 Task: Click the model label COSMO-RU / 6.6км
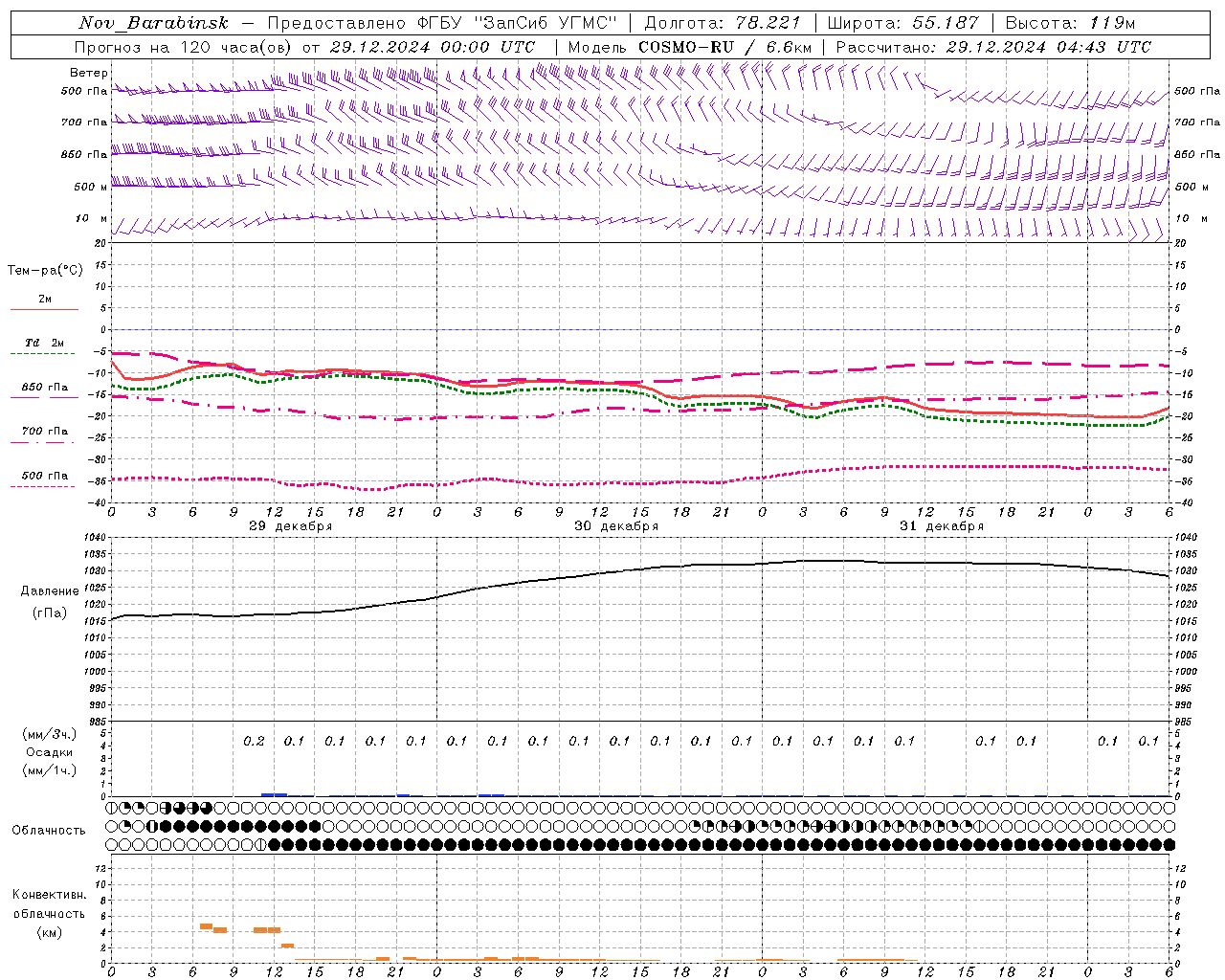coord(724,47)
